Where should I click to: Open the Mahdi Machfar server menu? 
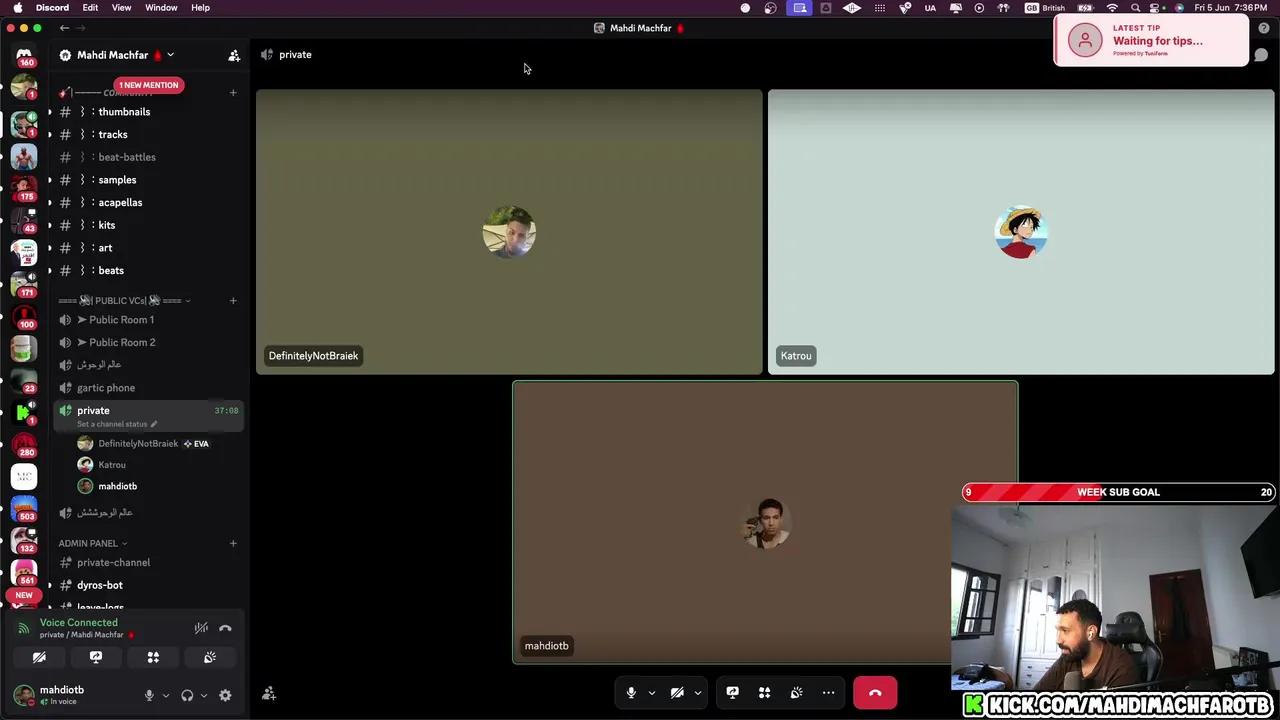(x=118, y=55)
